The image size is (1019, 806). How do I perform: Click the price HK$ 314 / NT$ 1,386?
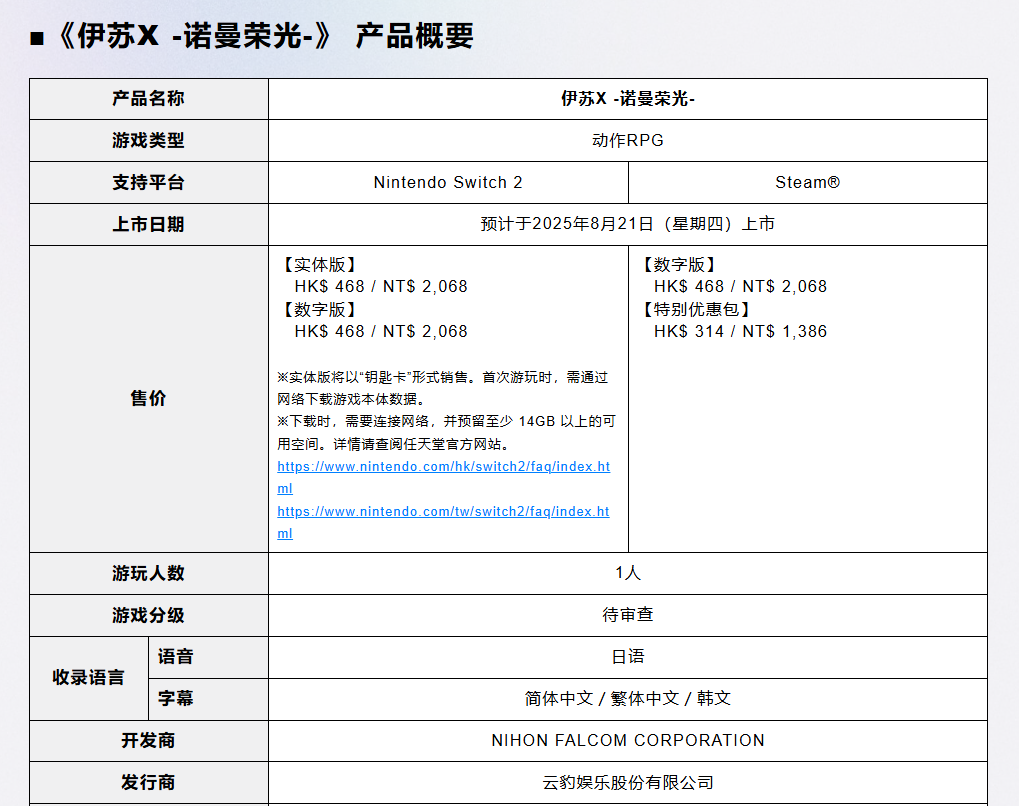tap(740, 332)
